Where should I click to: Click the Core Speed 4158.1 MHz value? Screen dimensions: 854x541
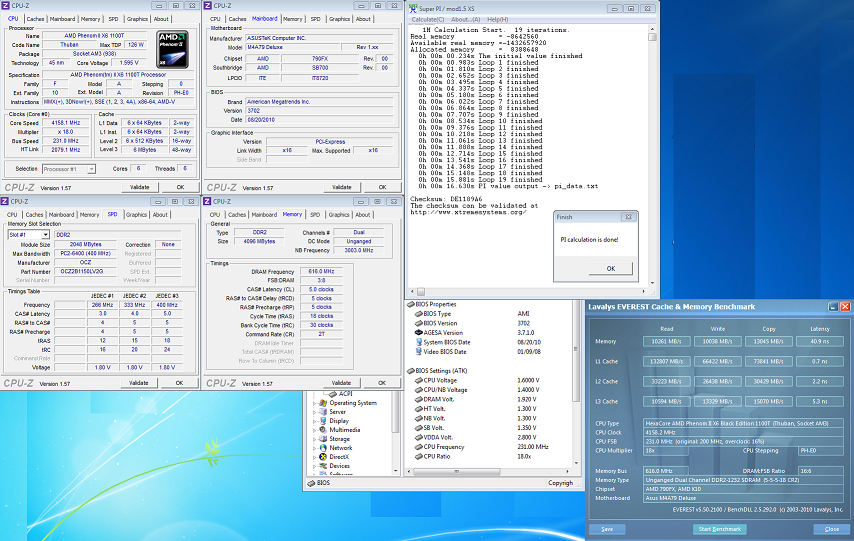pos(67,123)
